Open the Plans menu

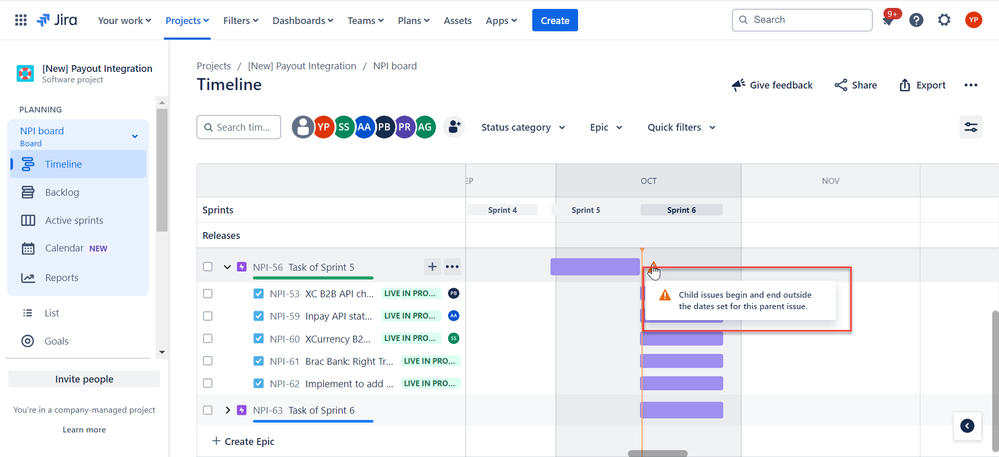tap(413, 20)
